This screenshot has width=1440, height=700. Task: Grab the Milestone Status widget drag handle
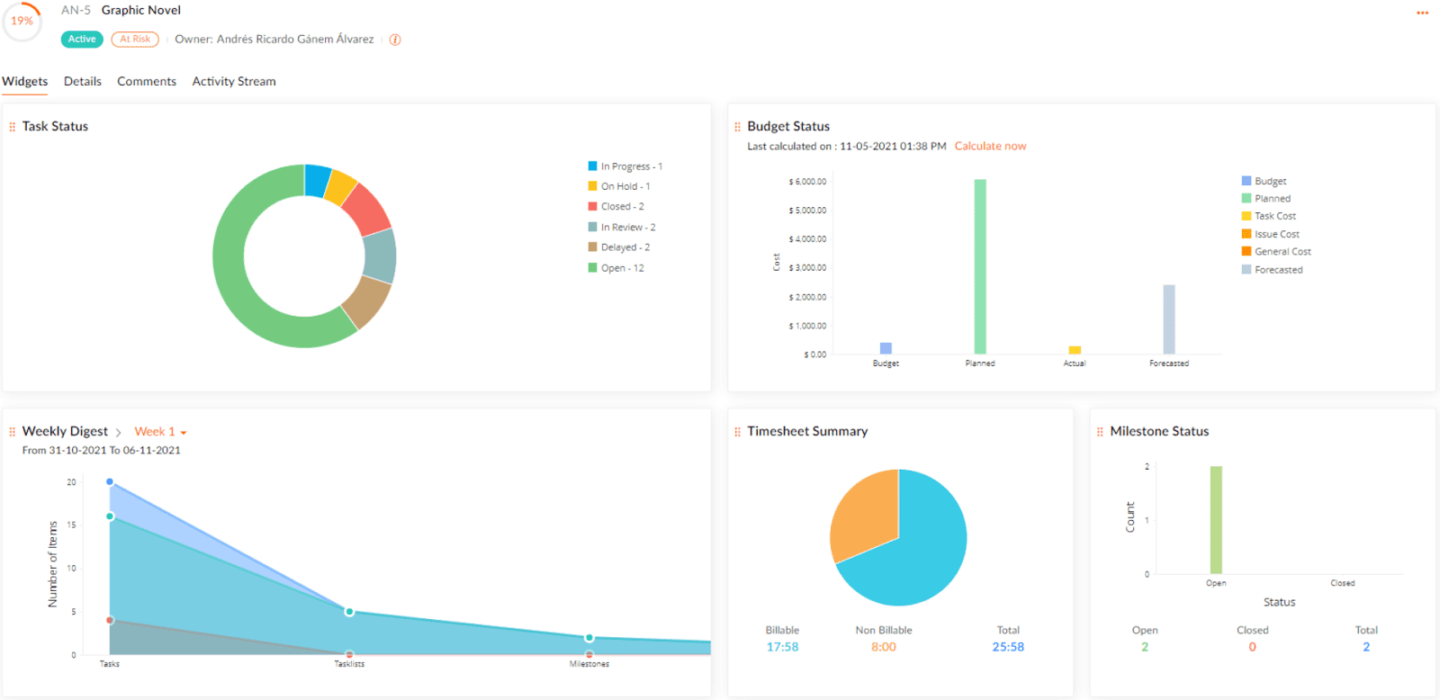pyautogui.click(x=1100, y=432)
